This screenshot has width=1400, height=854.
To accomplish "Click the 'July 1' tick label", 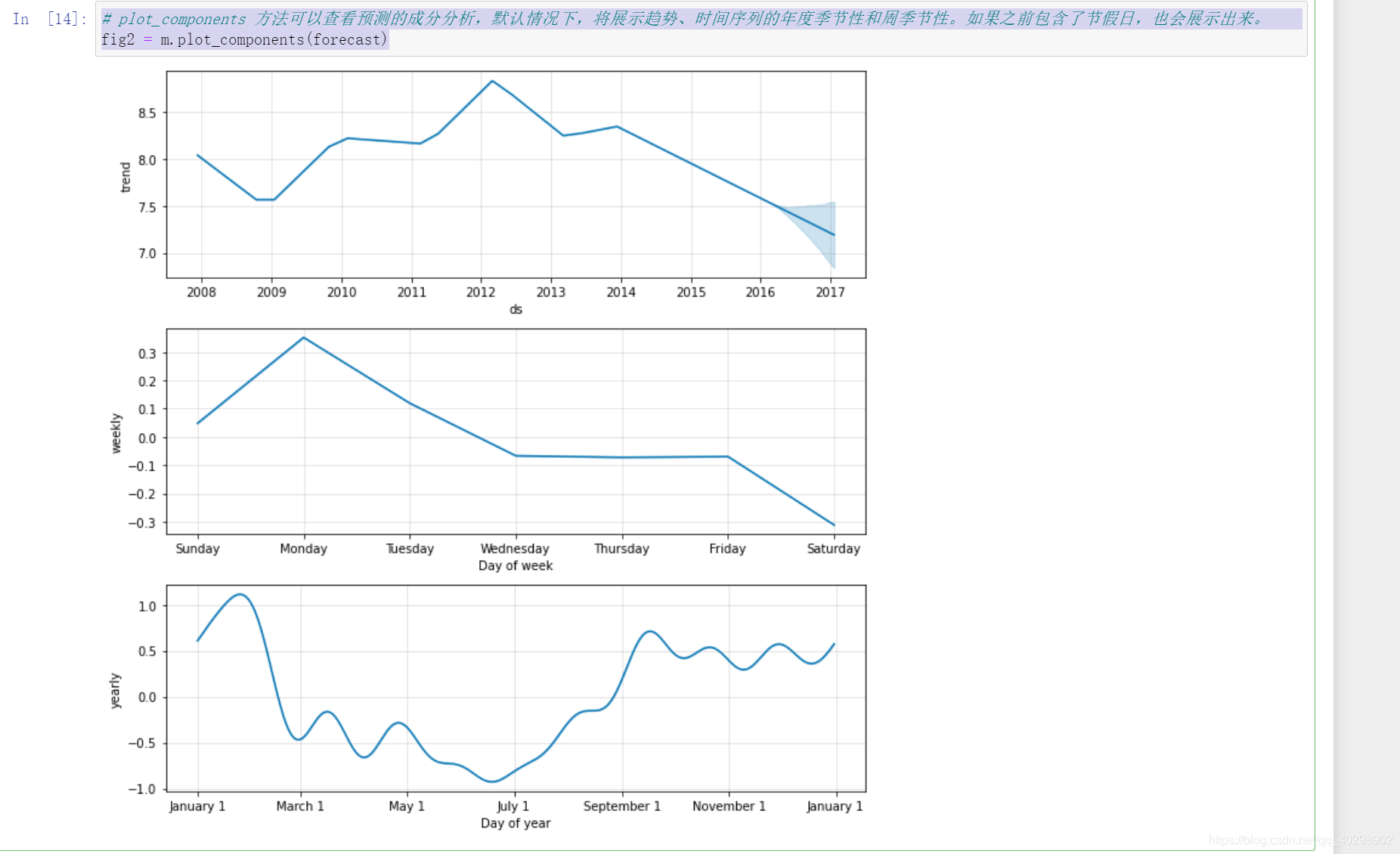I will pyautogui.click(x=513, y=806).
